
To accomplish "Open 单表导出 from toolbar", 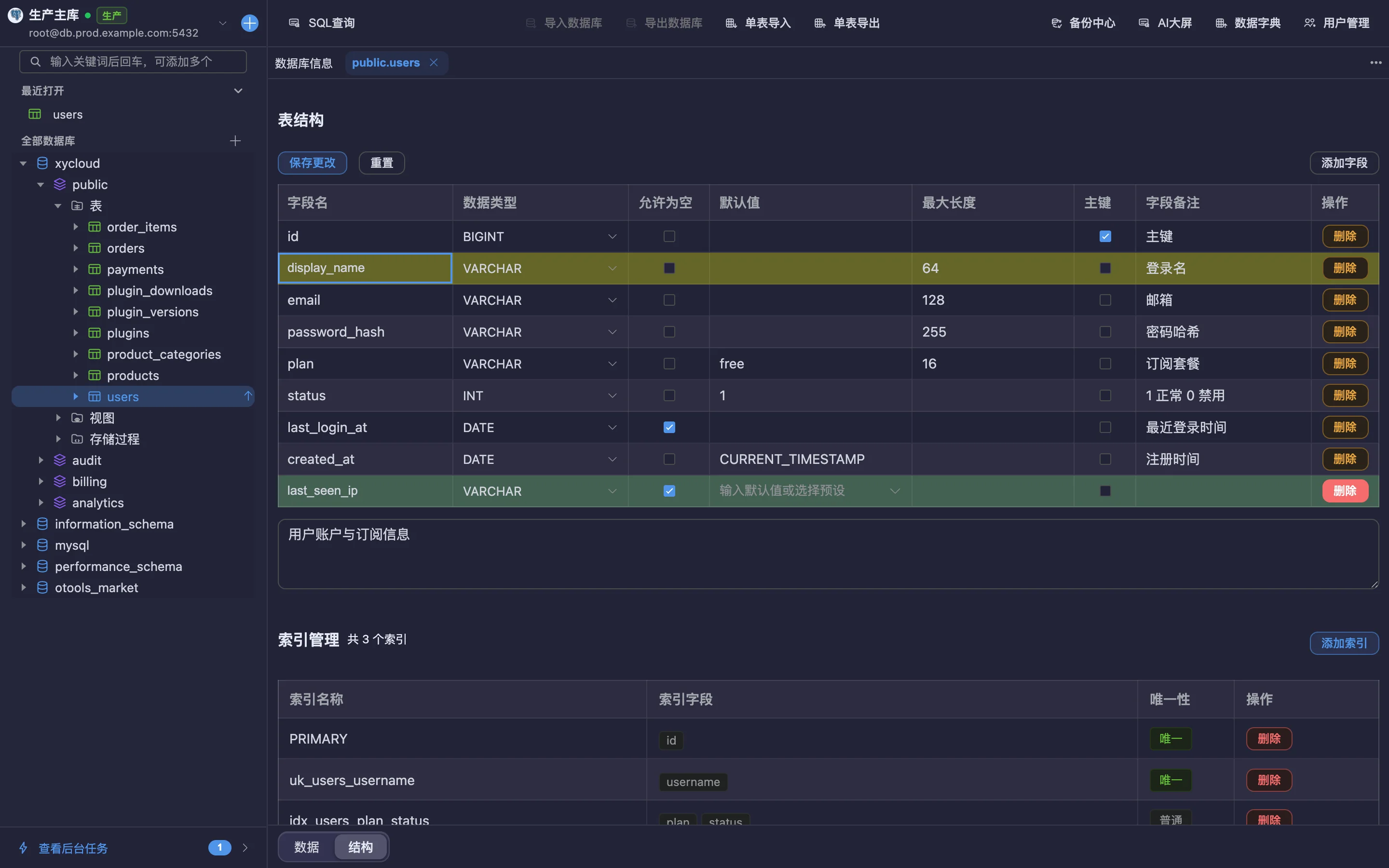I will 847,23.
